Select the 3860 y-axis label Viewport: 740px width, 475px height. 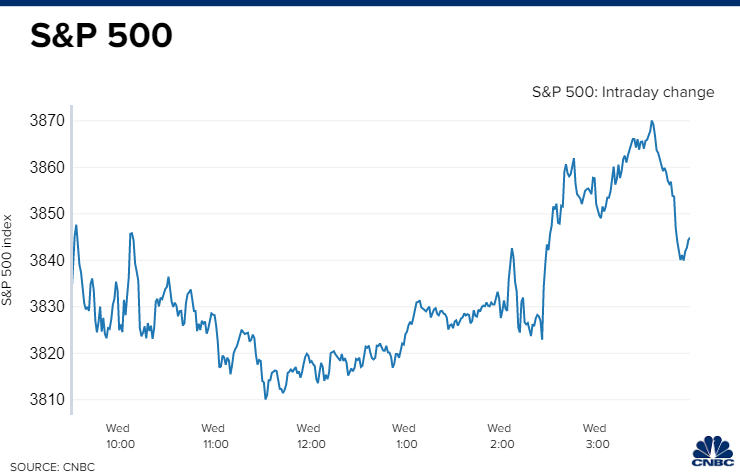45,168
